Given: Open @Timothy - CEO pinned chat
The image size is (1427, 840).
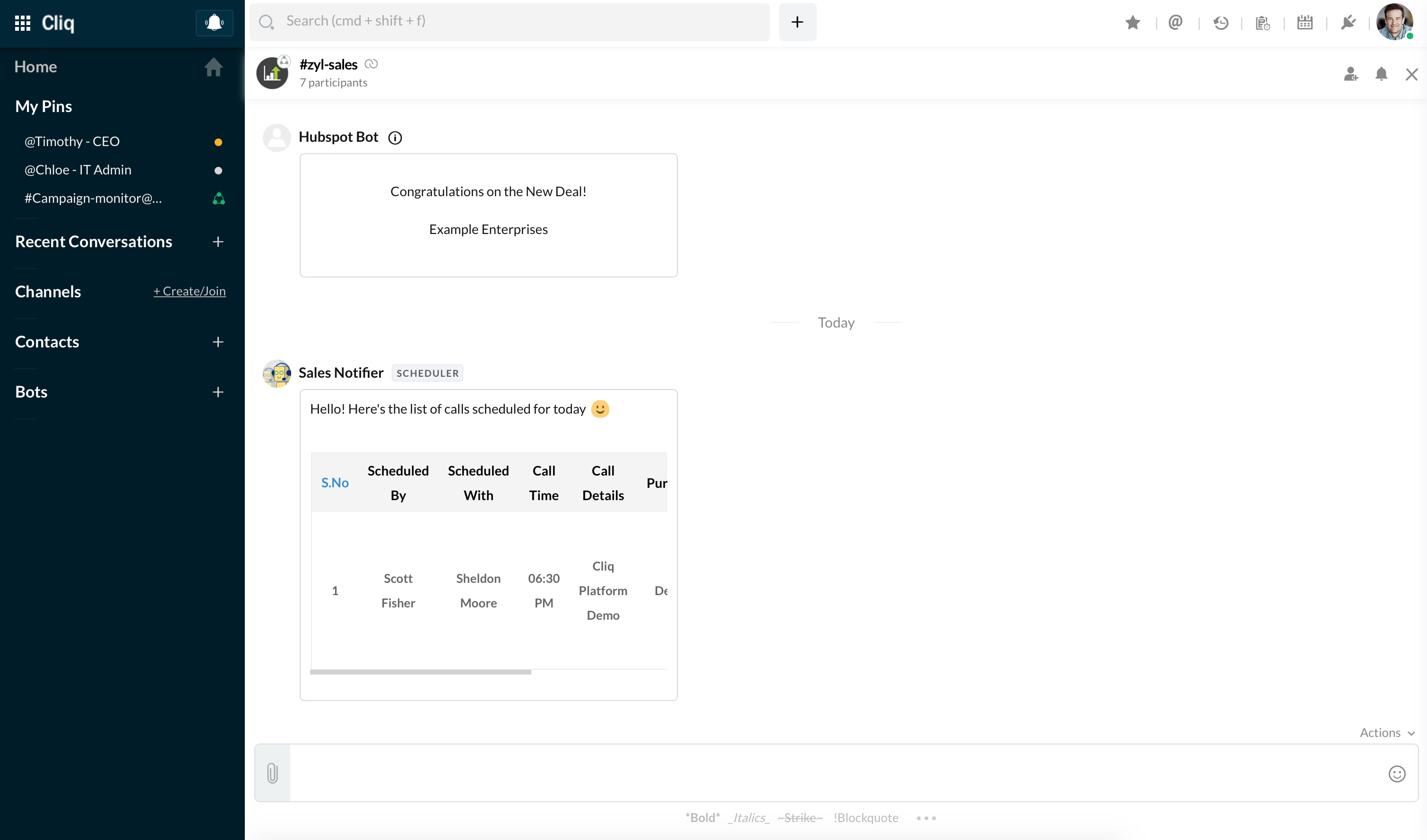Looking at the screenshot, I should click(x=72, y=142).
